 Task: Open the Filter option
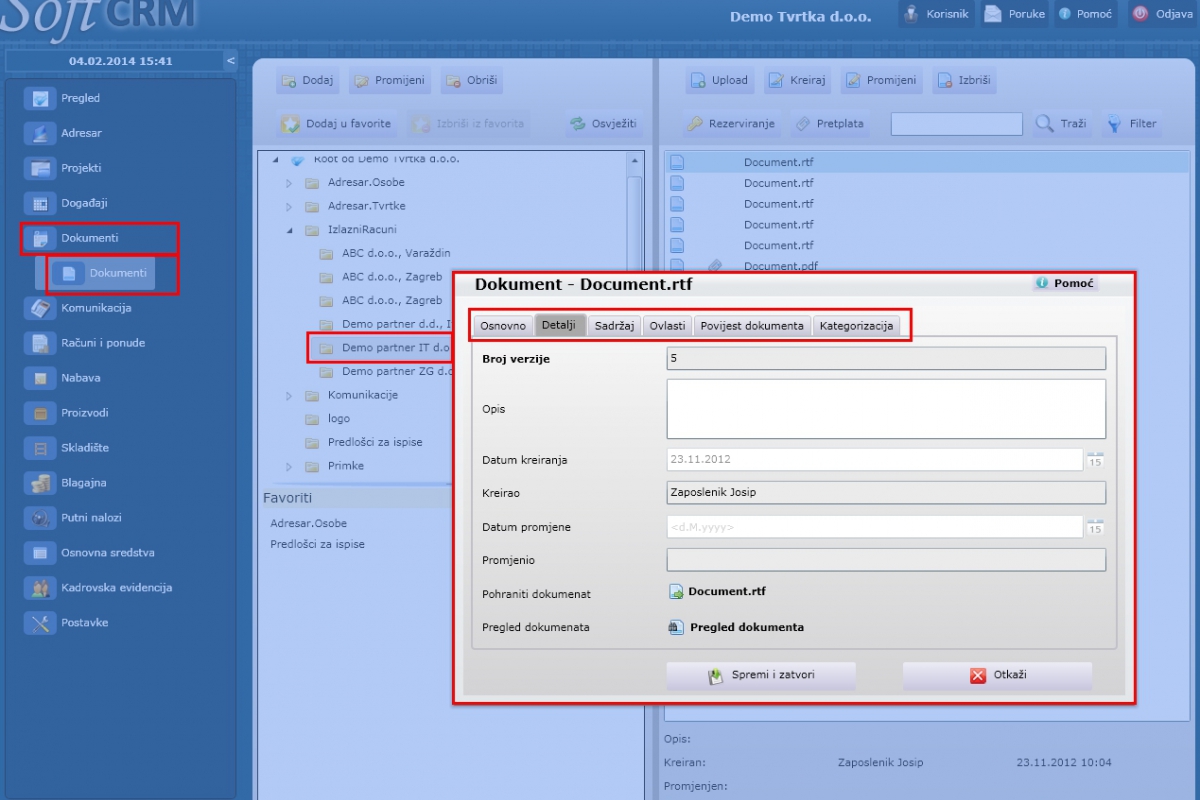pyautogui.click(x=1132, y=124)
